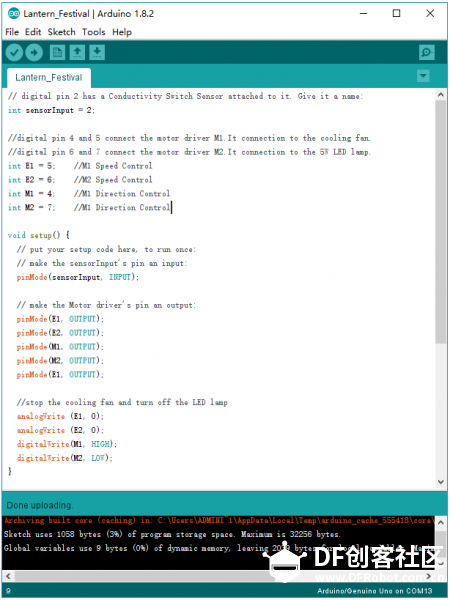Create a new sketch with New icon
450x600 pixels.
57,52
